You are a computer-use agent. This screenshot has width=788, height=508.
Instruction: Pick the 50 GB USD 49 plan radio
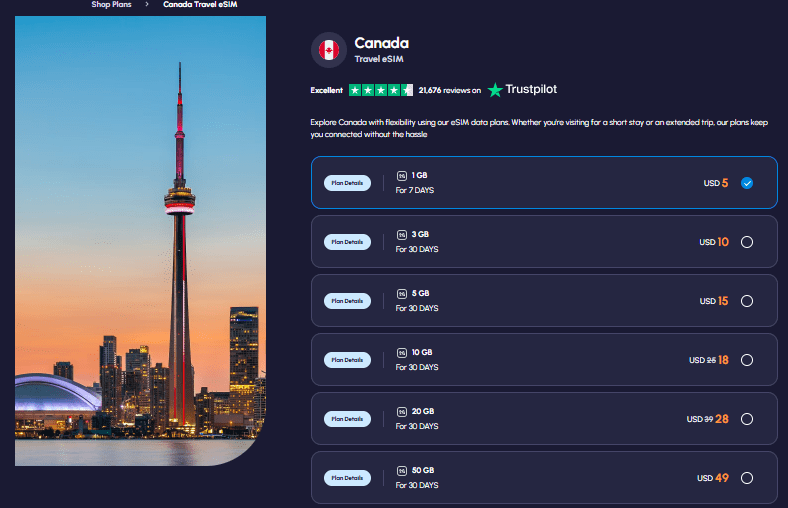click(x=747, y=478)
